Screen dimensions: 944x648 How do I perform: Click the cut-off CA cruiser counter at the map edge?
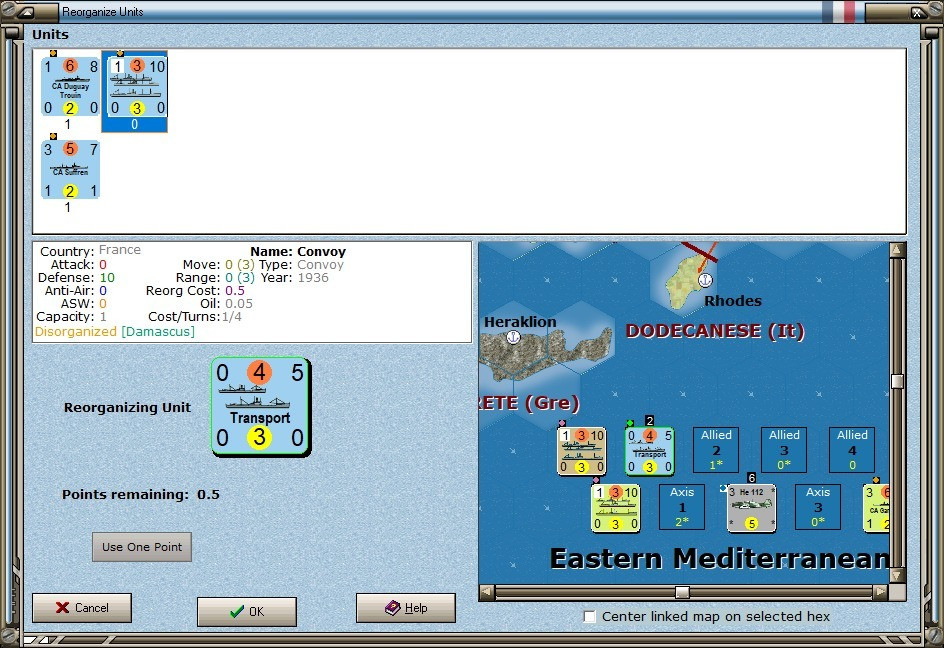click(x=877, y=508)
